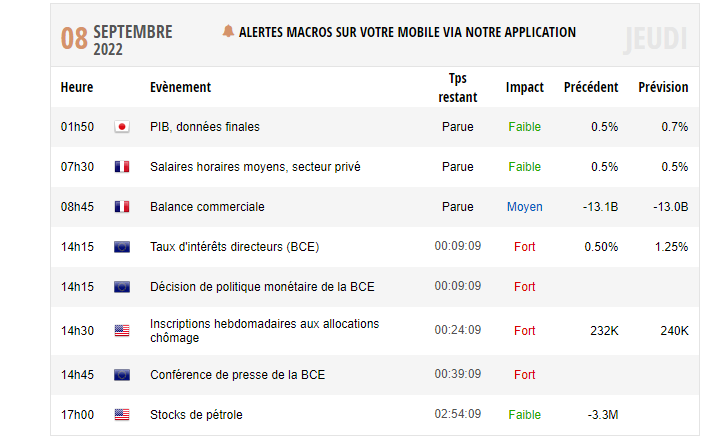Click the Précédent column header

tap(591, 87)
